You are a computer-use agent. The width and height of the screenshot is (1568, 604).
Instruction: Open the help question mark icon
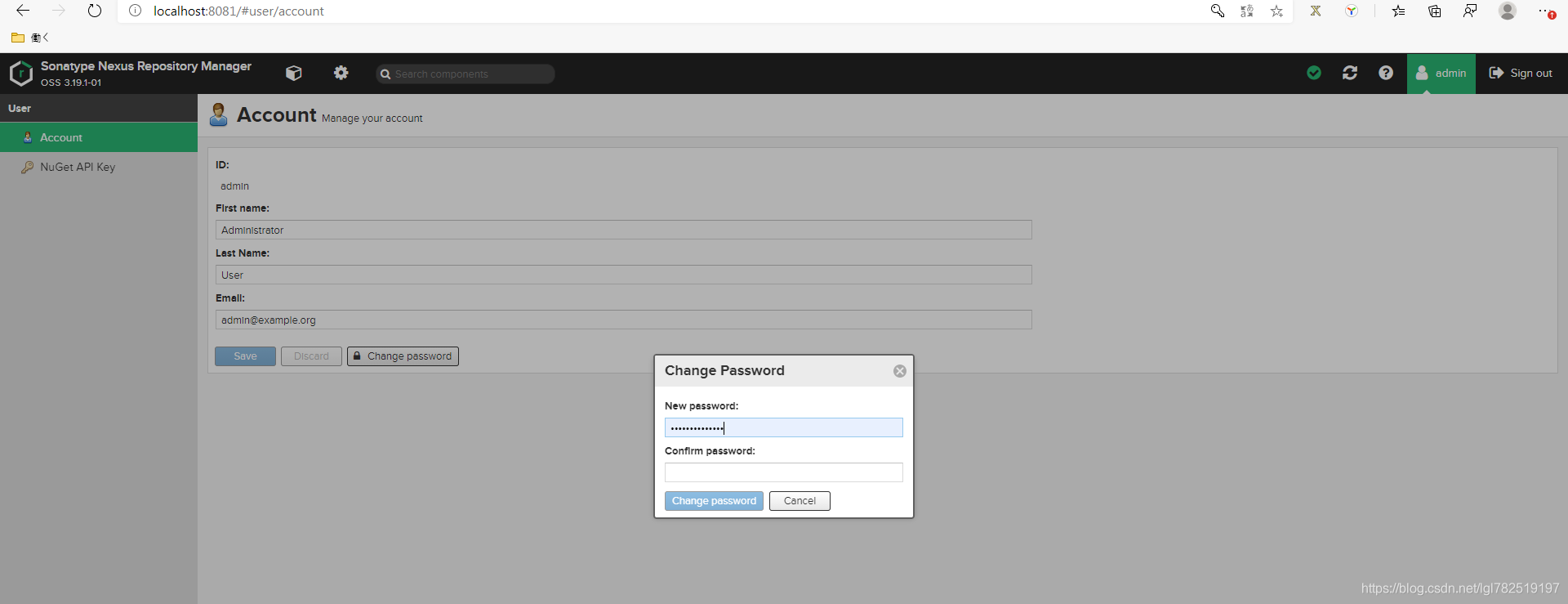[1386, 73]
